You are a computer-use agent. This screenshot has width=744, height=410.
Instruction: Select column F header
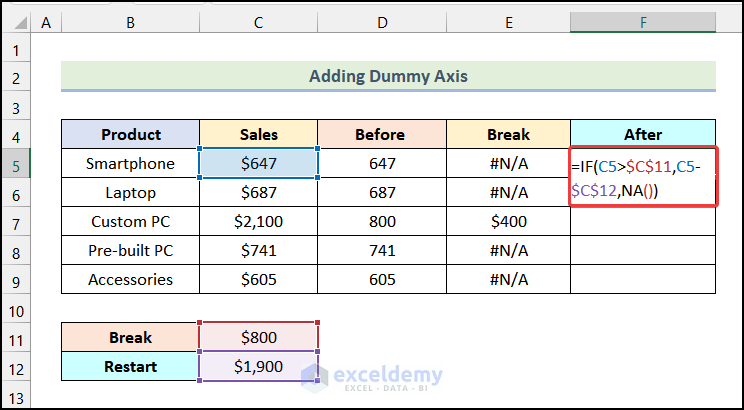643,21
